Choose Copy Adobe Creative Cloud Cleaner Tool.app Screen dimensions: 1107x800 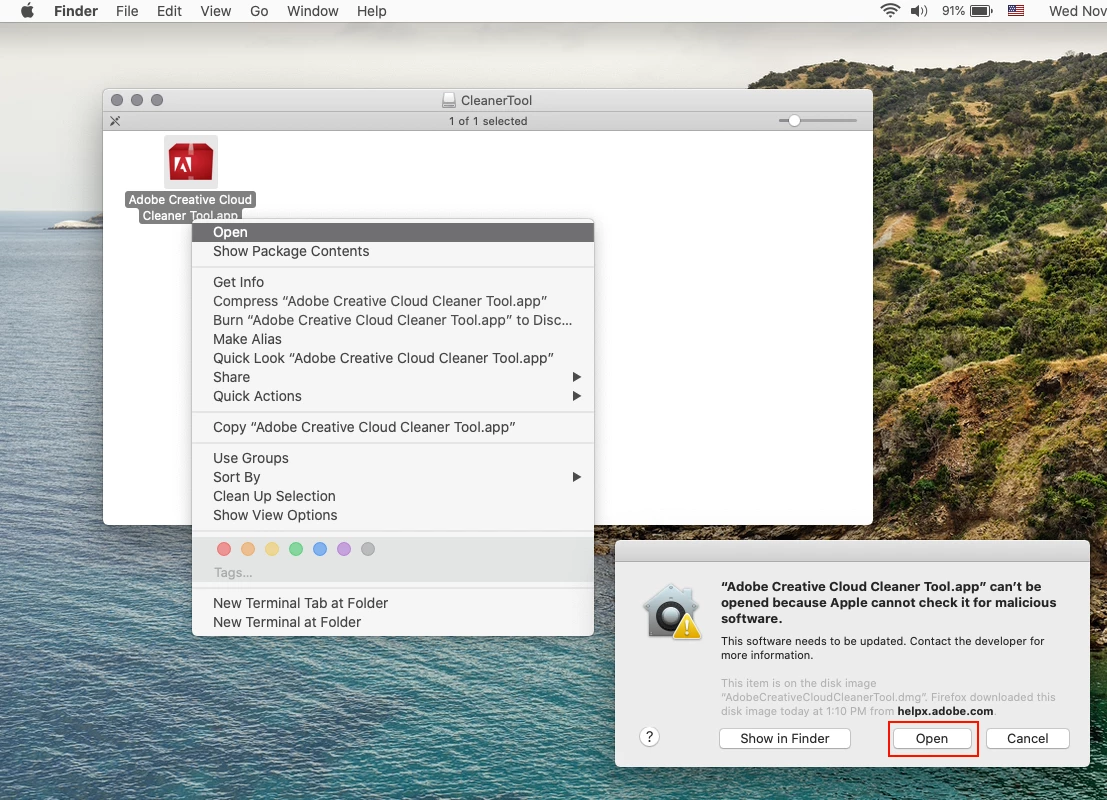click(x=393, y=427)
